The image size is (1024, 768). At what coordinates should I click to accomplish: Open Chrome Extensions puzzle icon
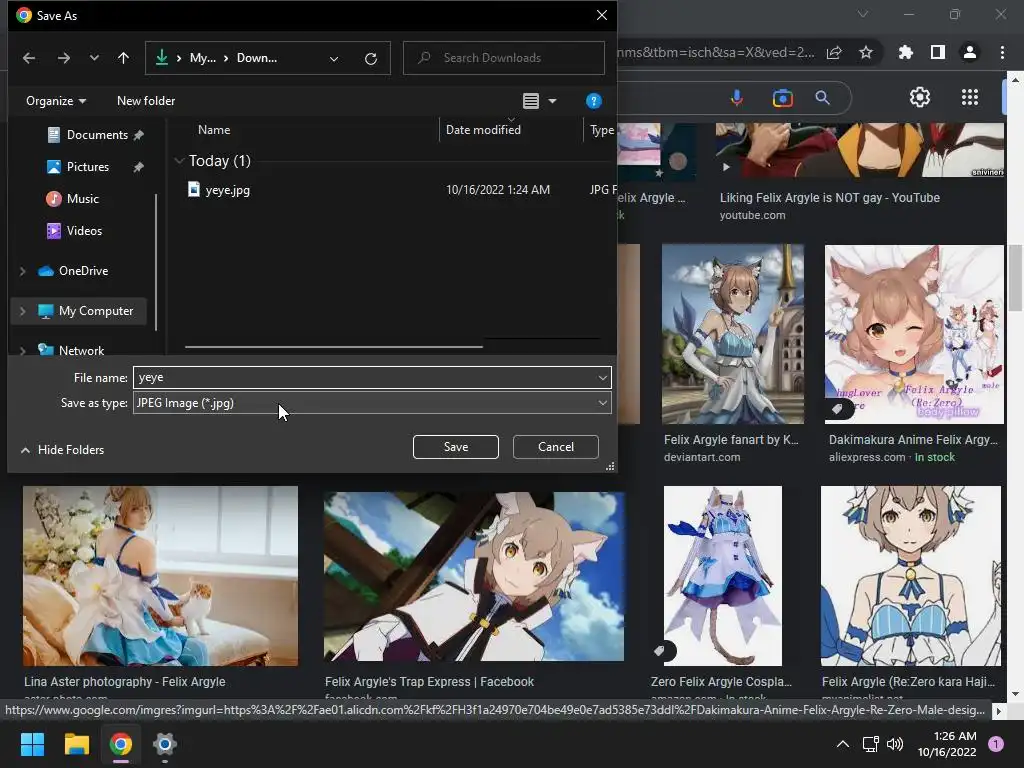[906, 52]
